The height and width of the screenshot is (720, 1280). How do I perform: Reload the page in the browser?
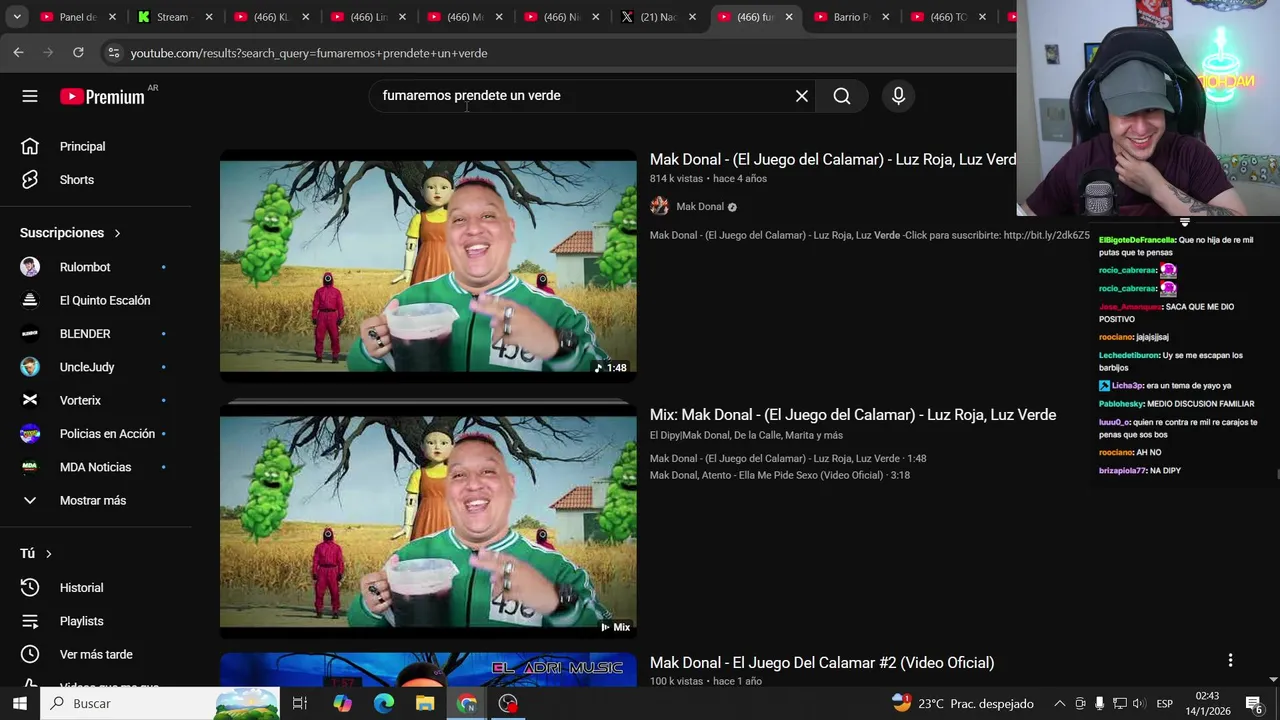pos(78,52)
